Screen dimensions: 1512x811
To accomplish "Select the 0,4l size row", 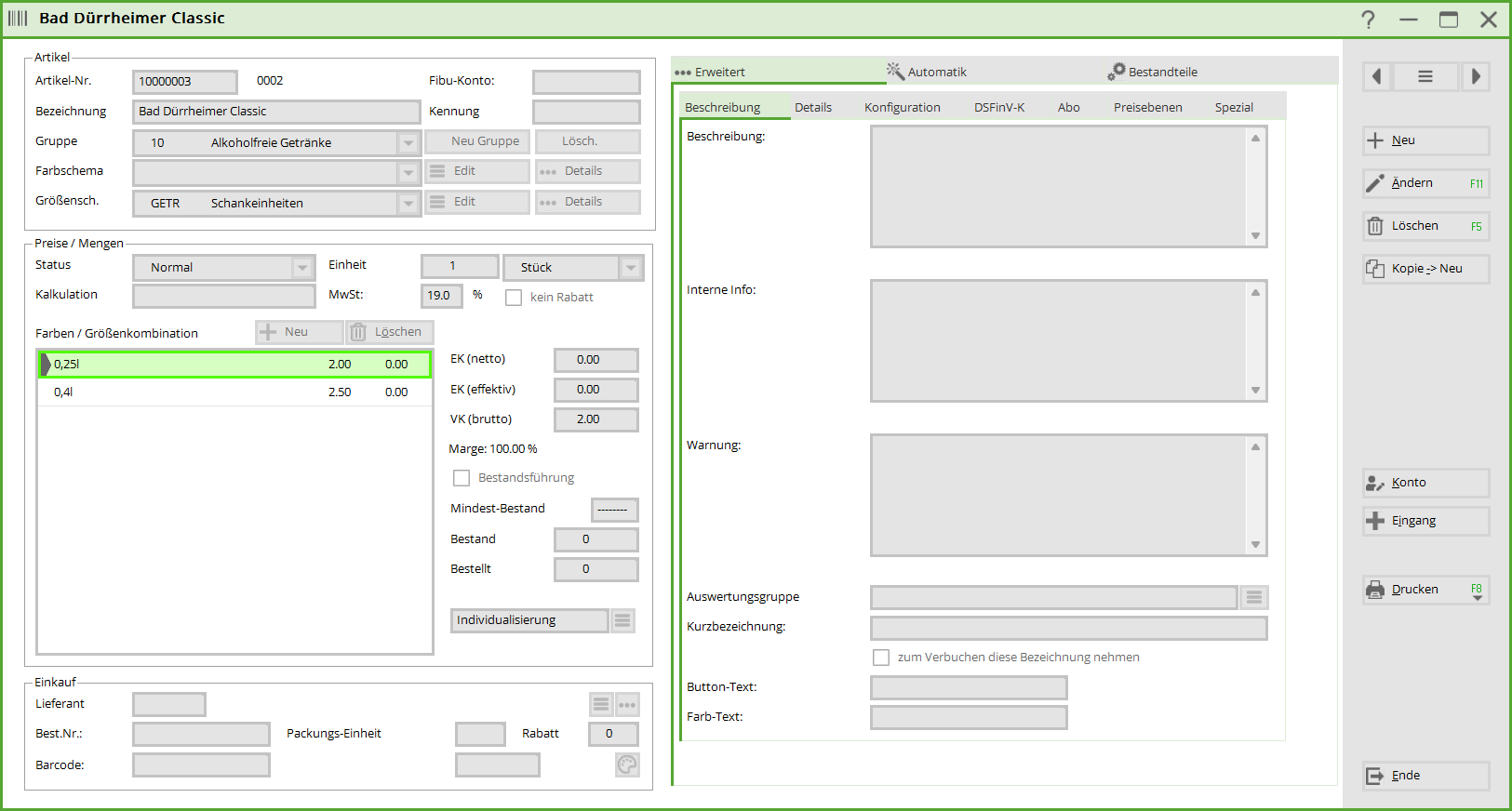I will 233,392.
